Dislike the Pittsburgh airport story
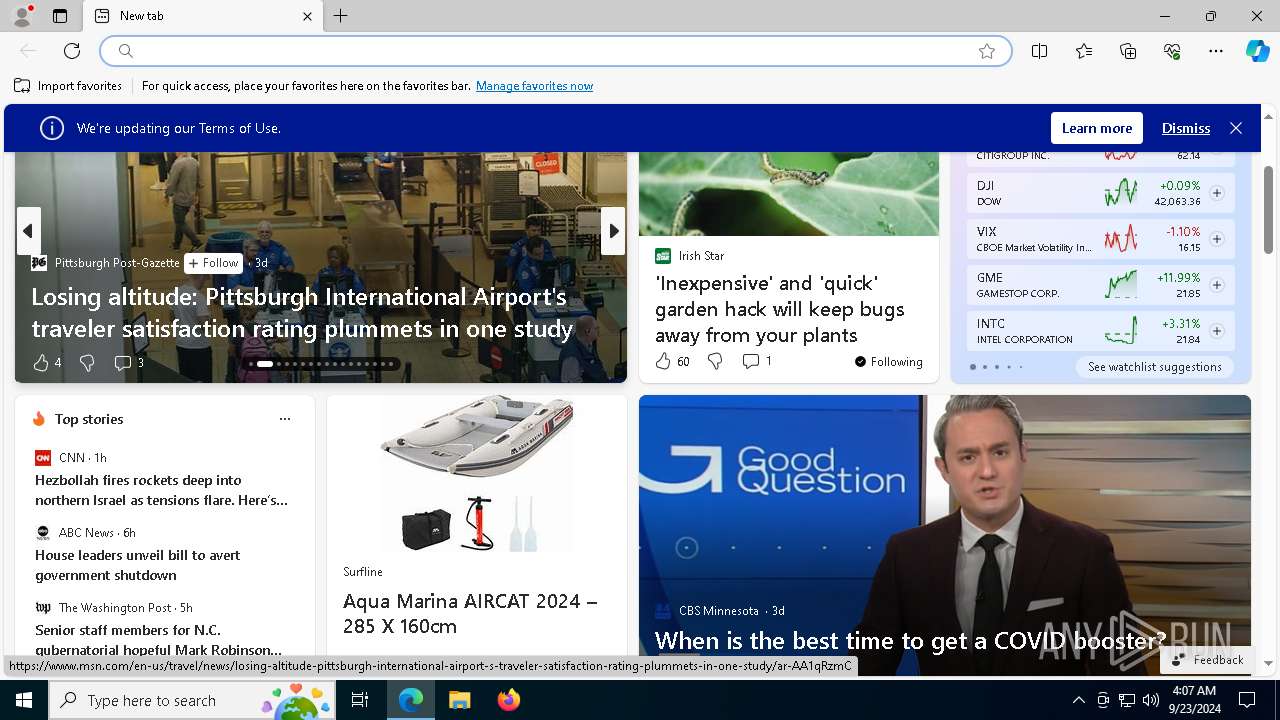Screen dimensions: 1280x720 87,363
